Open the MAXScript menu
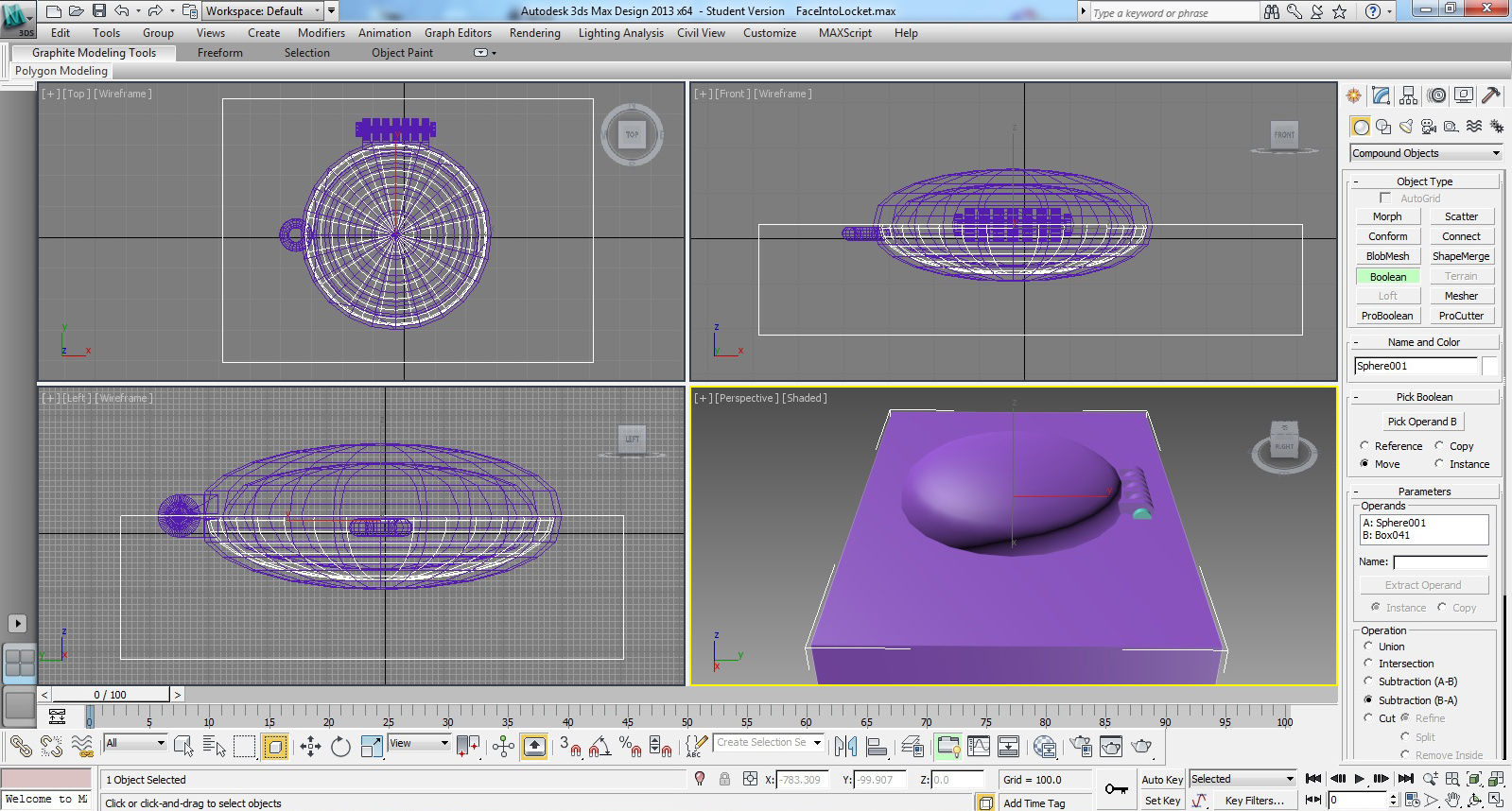 [x=845, y=33]
